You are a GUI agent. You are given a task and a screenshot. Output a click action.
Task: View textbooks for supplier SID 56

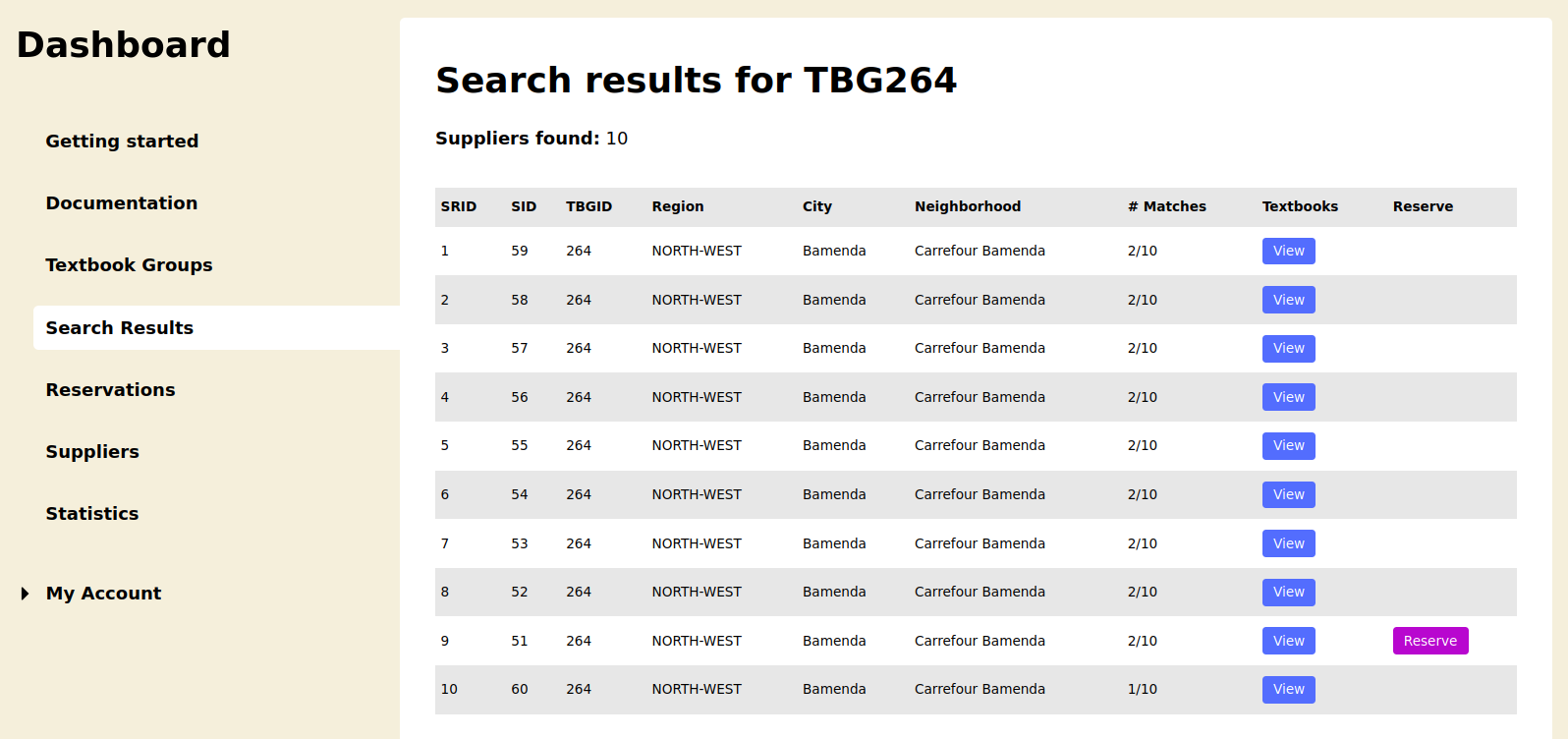coord(1288,397)
